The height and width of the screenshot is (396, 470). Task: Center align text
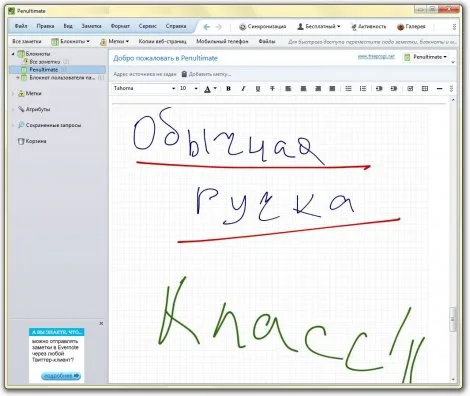tap(303, 89)
